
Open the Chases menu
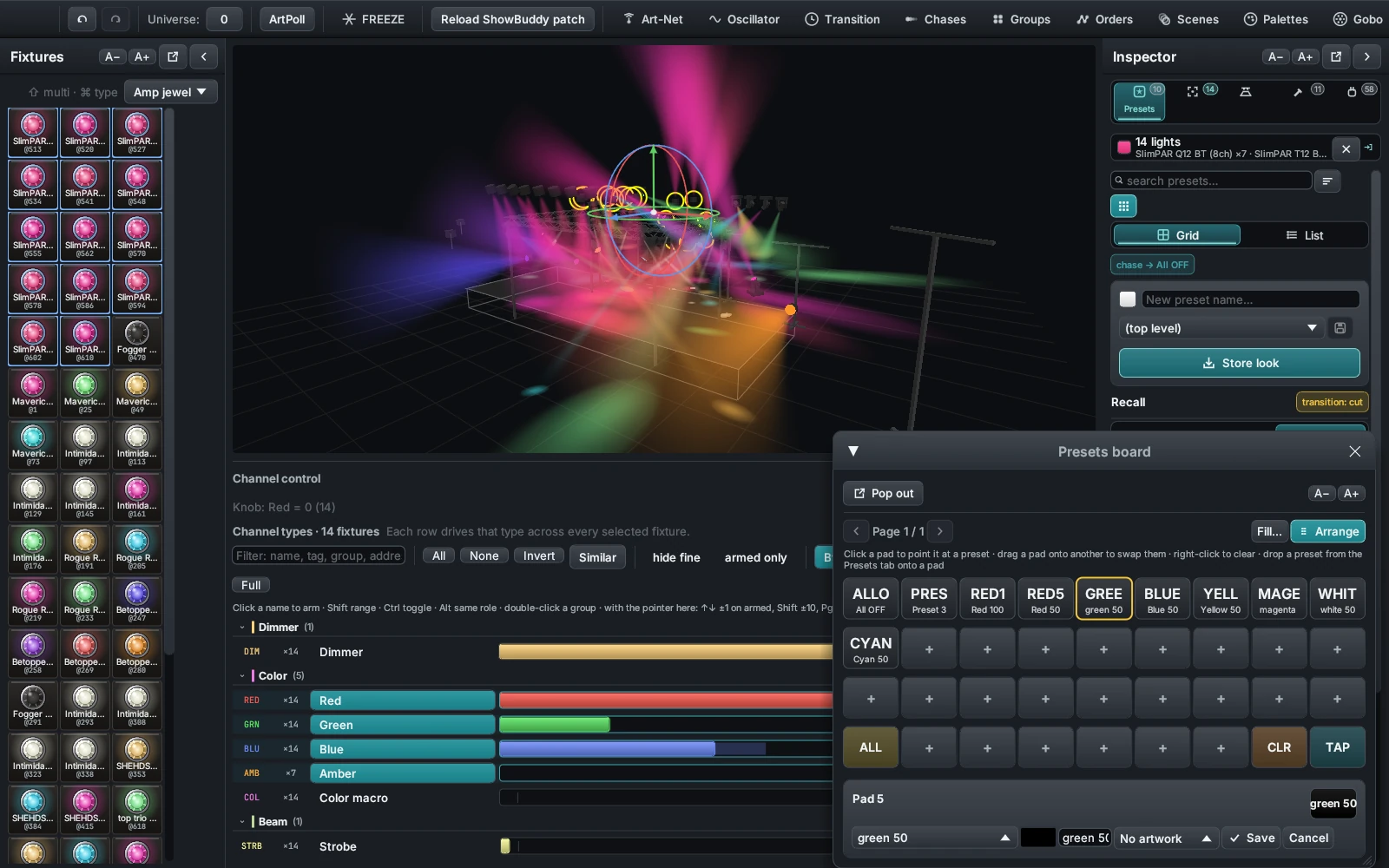tap(935, 19)
